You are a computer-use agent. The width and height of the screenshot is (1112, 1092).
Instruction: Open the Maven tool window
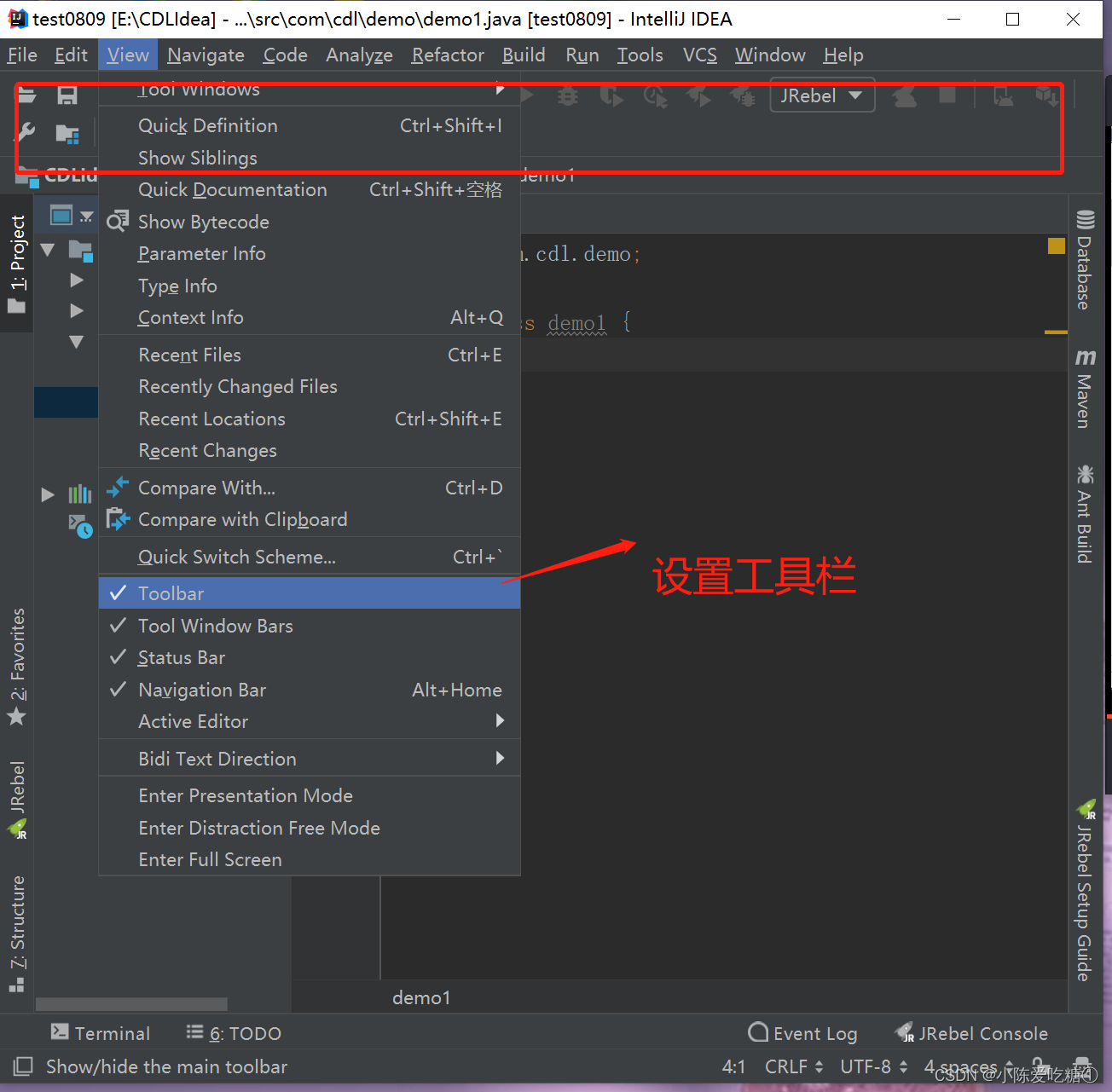coord(1085,389)
